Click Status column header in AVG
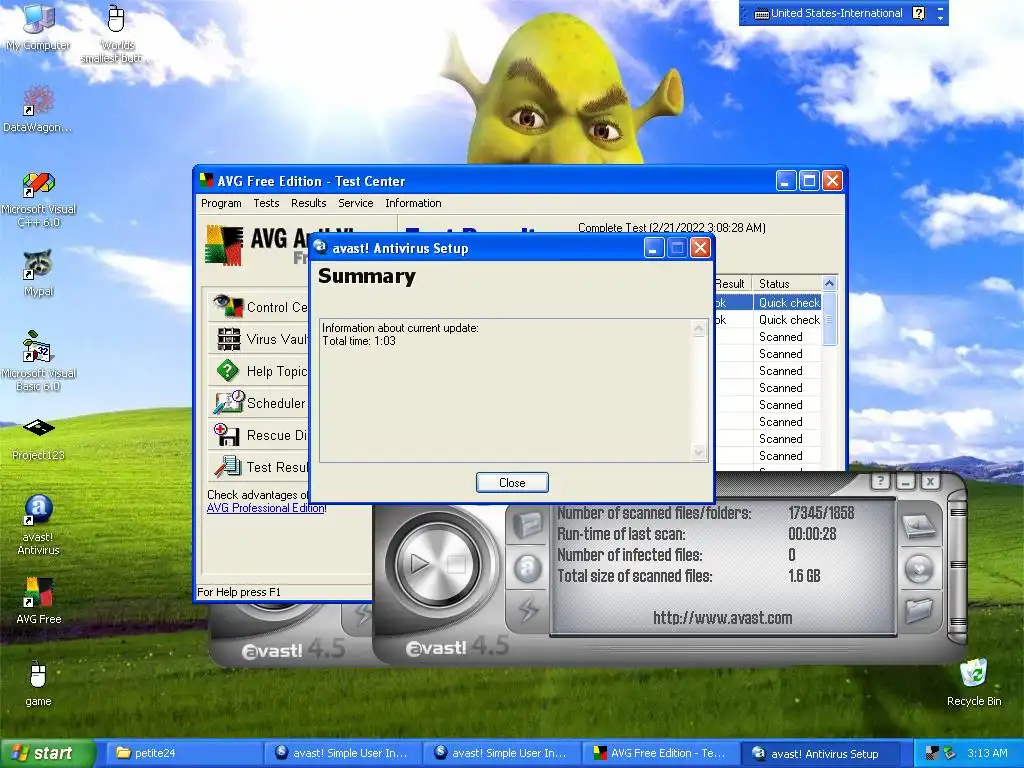The width and height of the screenshot is (1024, 768). (x=786, y=283)
